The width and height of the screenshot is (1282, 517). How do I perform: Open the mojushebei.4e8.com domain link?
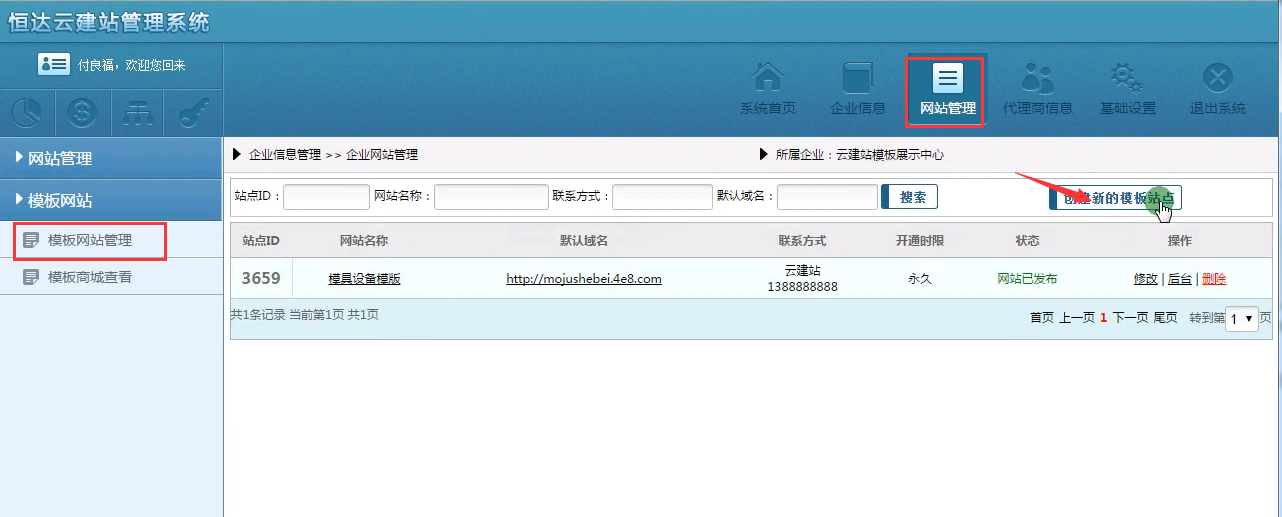(x=583, y=279)
